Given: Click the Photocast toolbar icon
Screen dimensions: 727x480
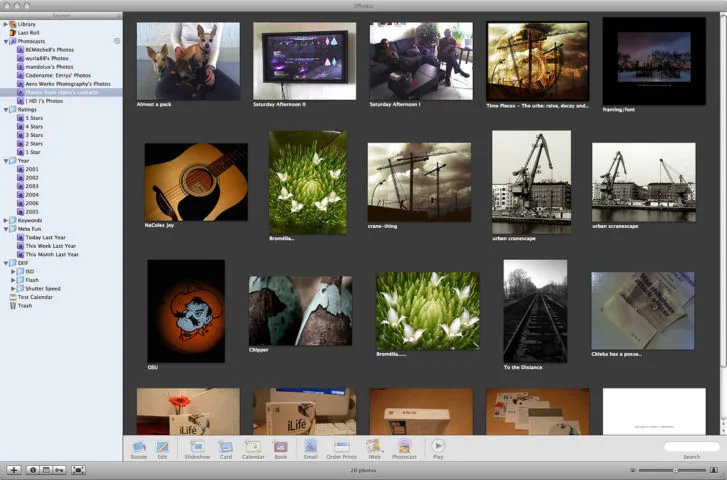Looking at the screenshot, I should coord(404,447).
